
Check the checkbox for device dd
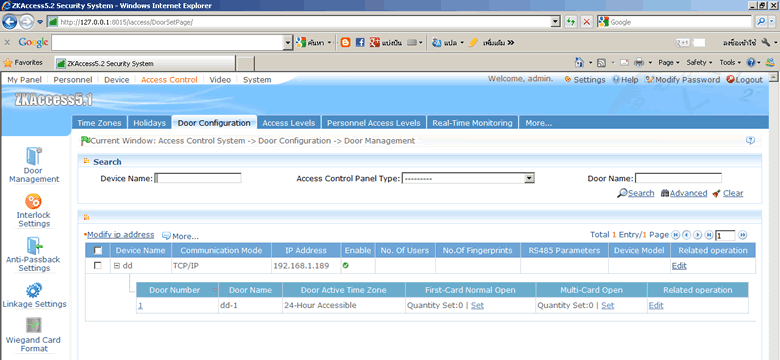(98, 266)
